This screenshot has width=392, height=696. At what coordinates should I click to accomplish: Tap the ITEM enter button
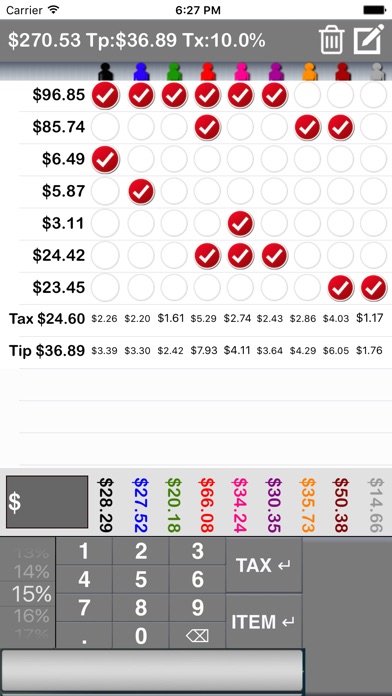click(x=264, y=621)
